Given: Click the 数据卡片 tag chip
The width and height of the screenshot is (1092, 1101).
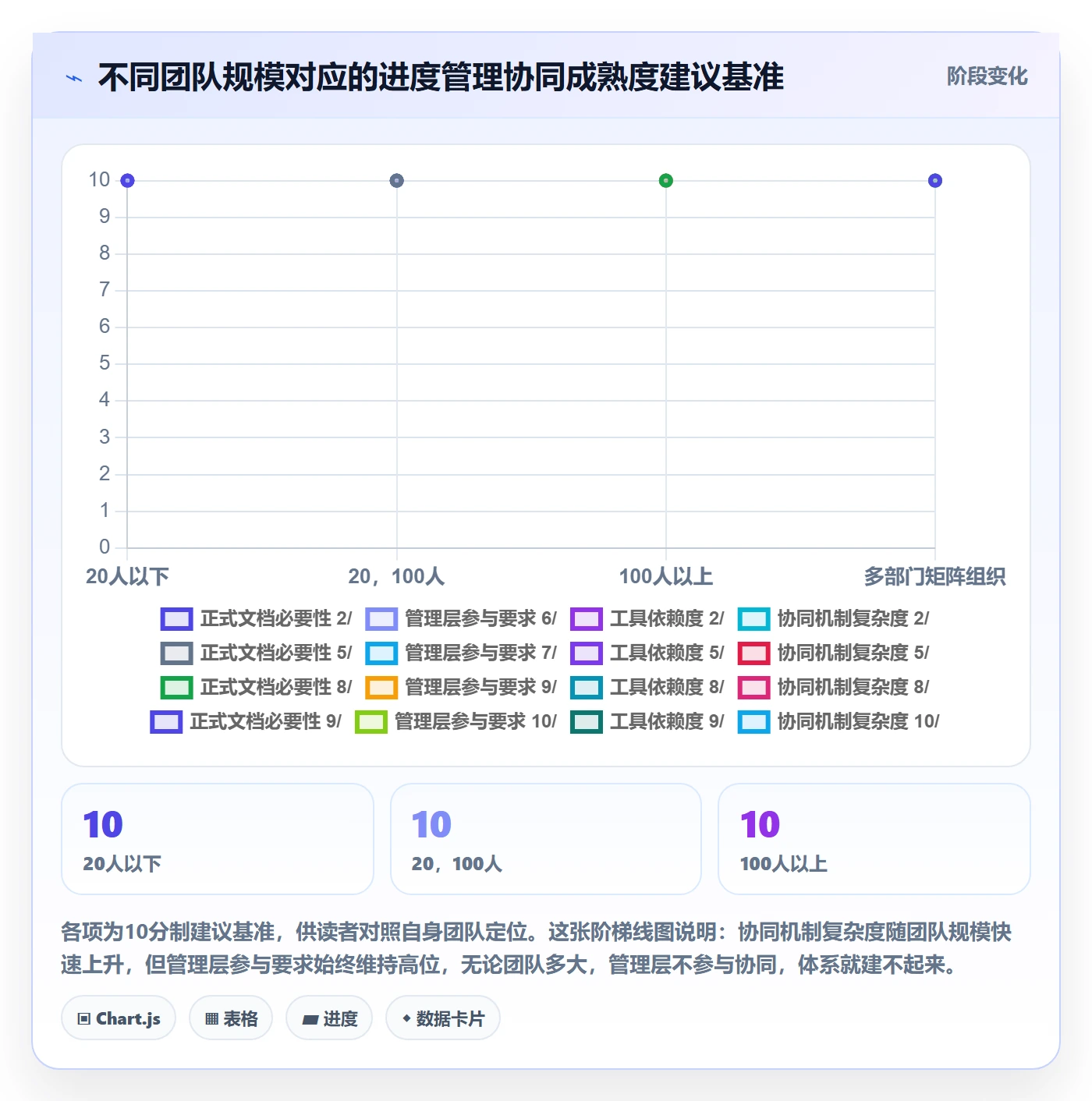Looking at the screenshot, I should 443,1018.
